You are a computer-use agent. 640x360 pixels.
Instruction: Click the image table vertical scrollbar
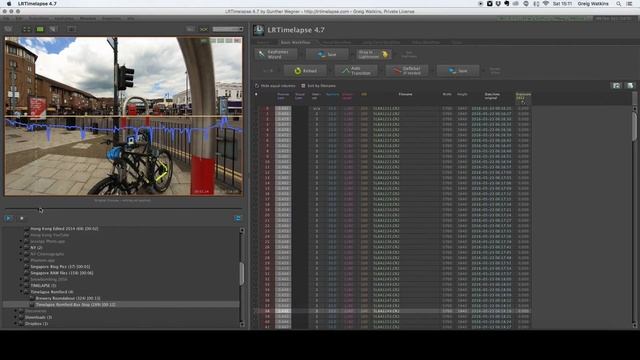click(634, 127)
